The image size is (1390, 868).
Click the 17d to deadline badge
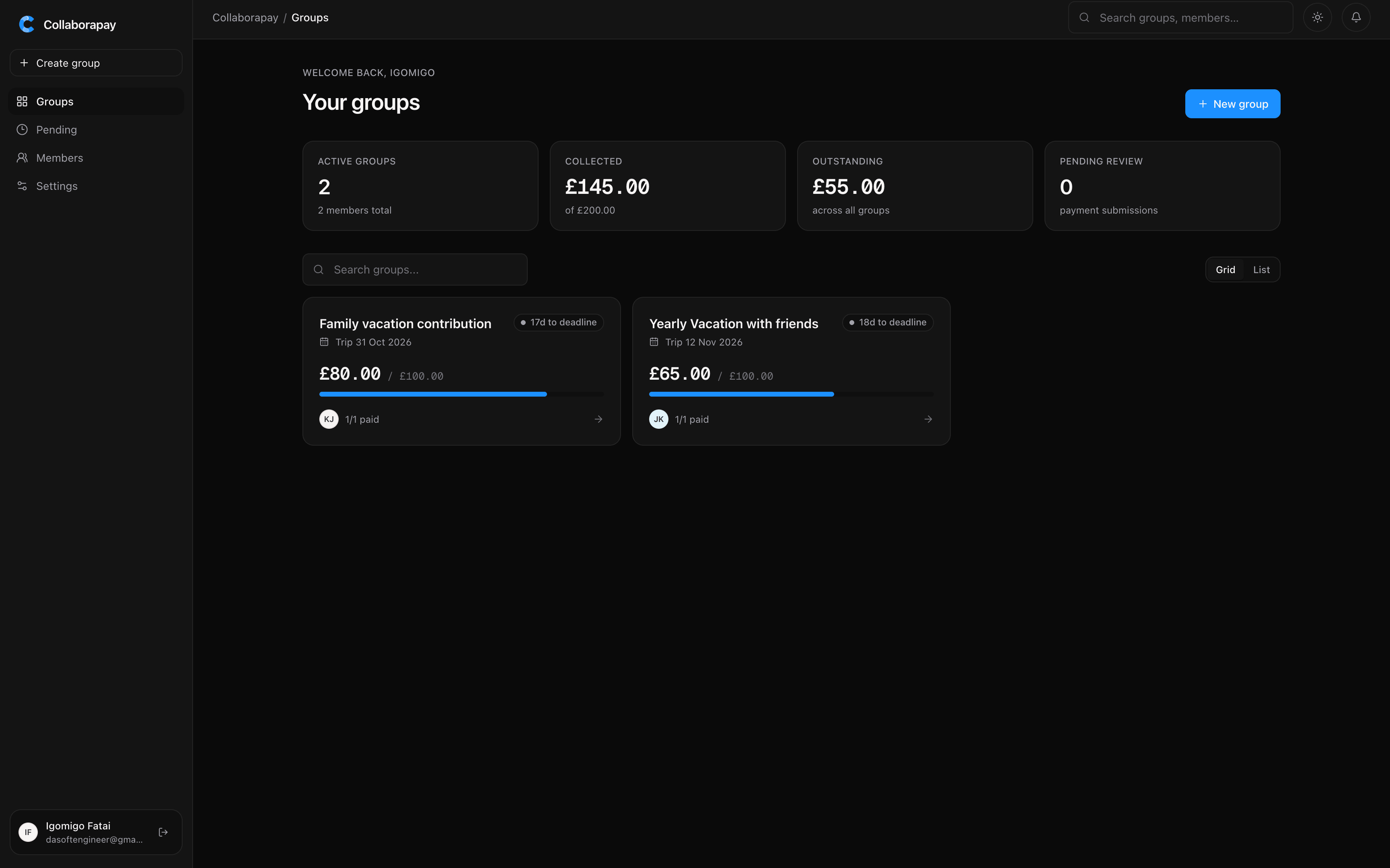[x=558, y=323]
